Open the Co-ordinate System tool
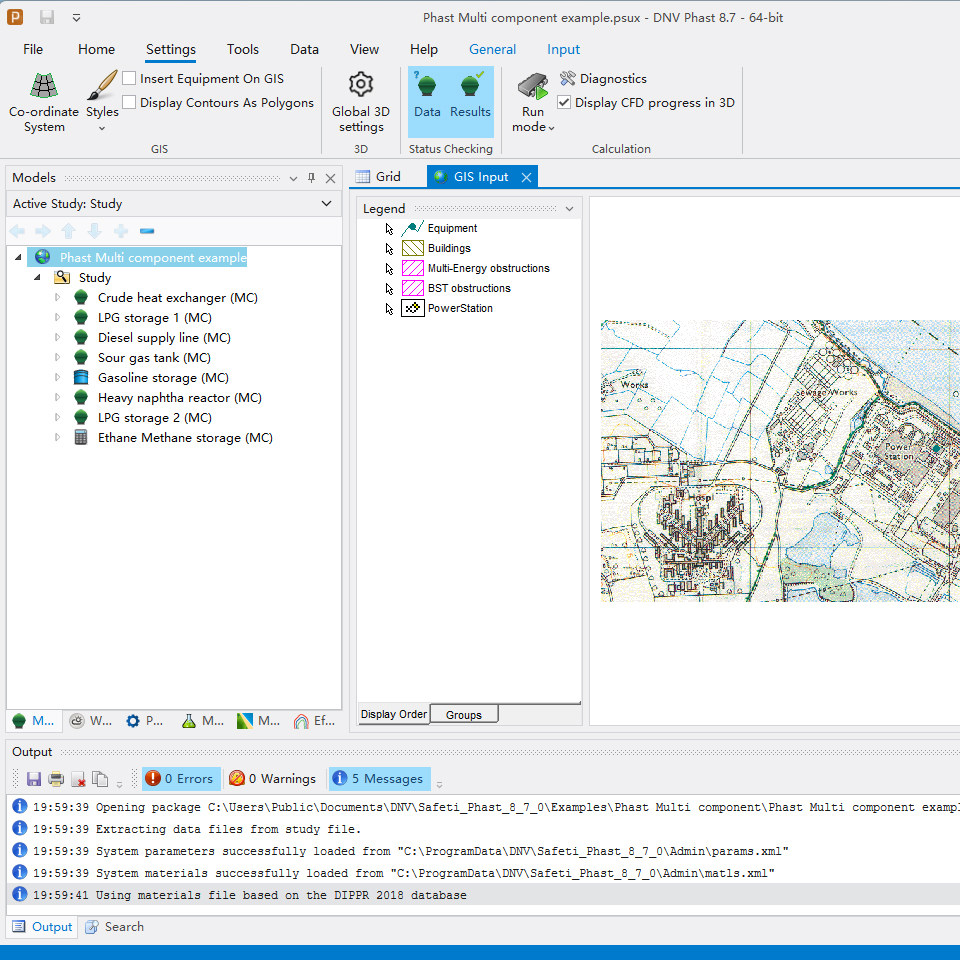This screenshot has height=960, width=960. pyautogui.click(x=44, y=102)
